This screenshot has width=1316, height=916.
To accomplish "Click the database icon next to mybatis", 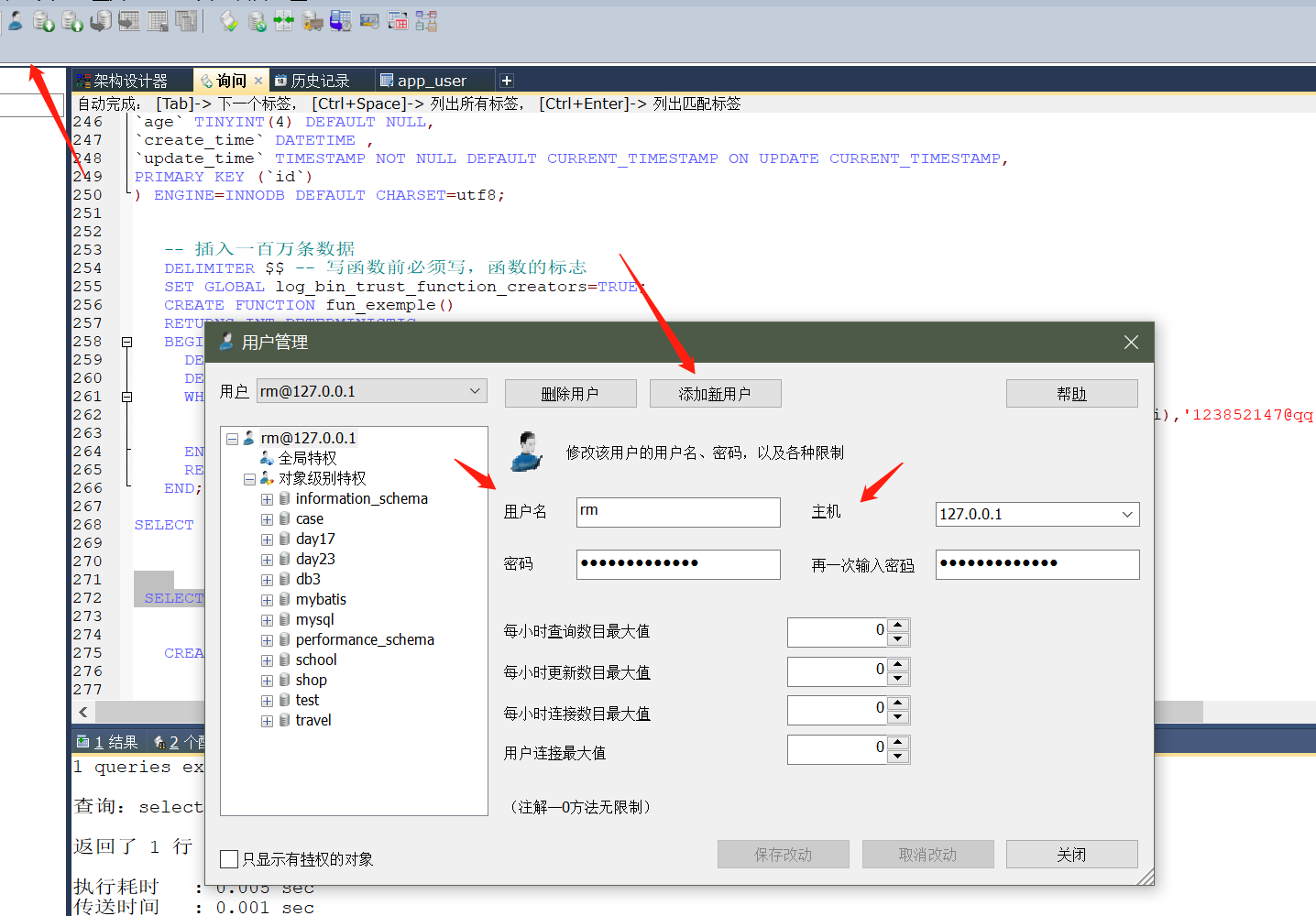I will [284, 599].
